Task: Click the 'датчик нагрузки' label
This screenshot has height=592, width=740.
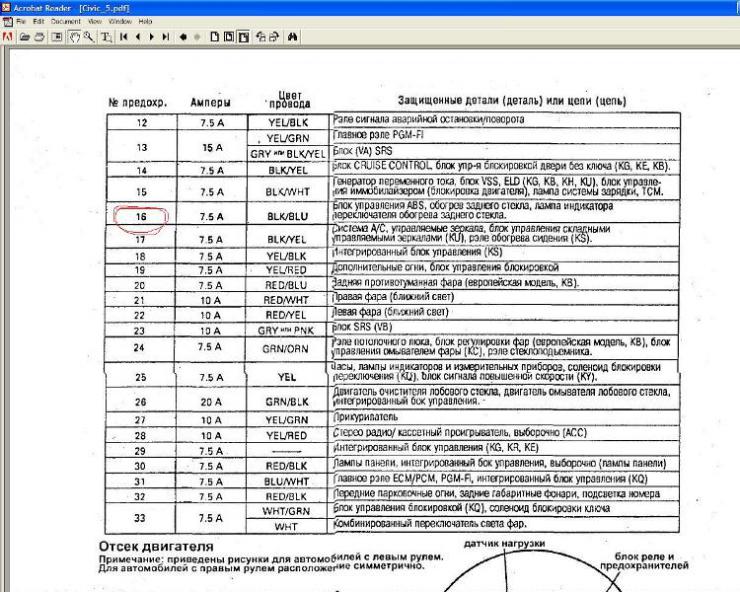Action: tap(505, 543)
